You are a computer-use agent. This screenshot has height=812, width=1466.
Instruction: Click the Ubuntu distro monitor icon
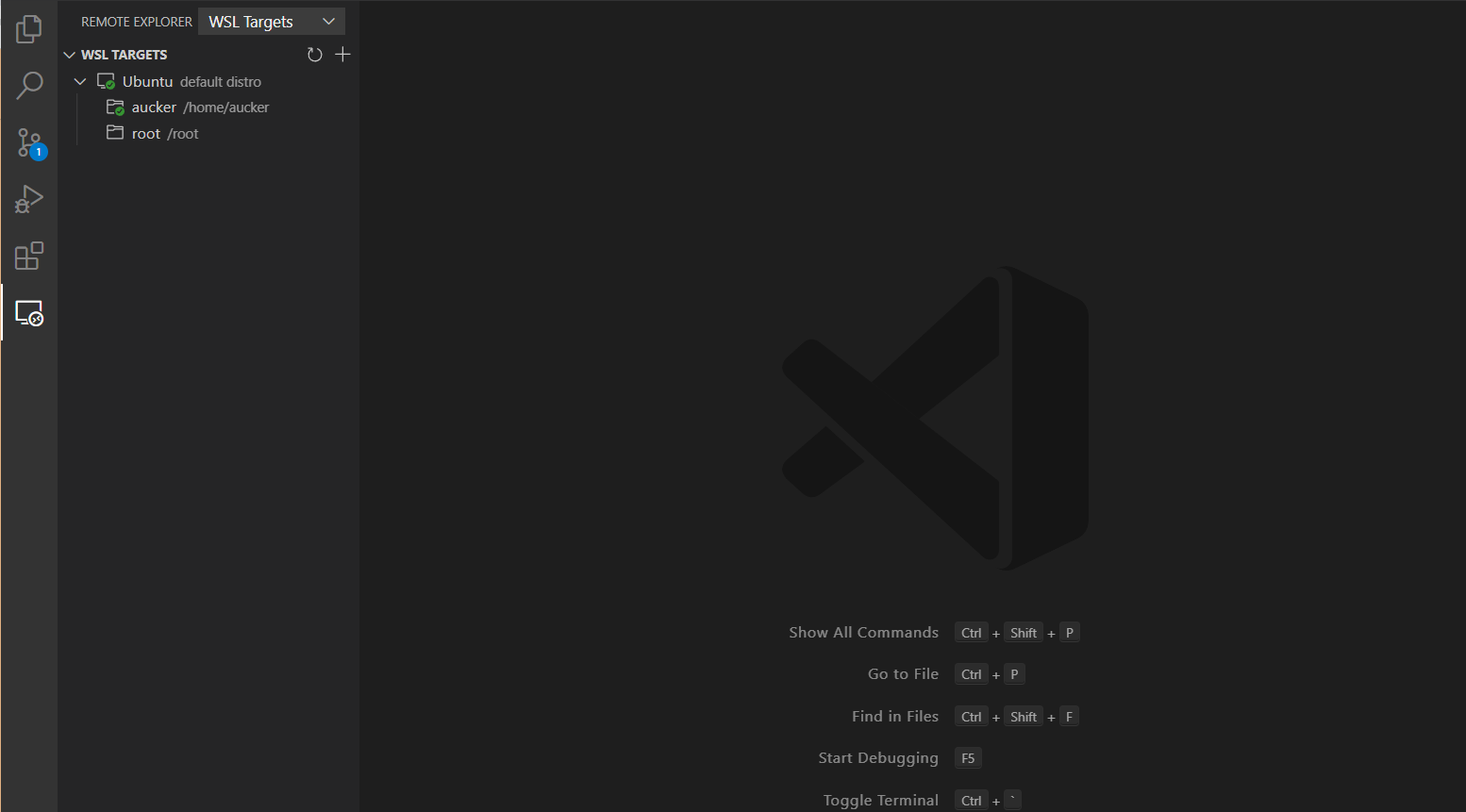click(107, 81)
